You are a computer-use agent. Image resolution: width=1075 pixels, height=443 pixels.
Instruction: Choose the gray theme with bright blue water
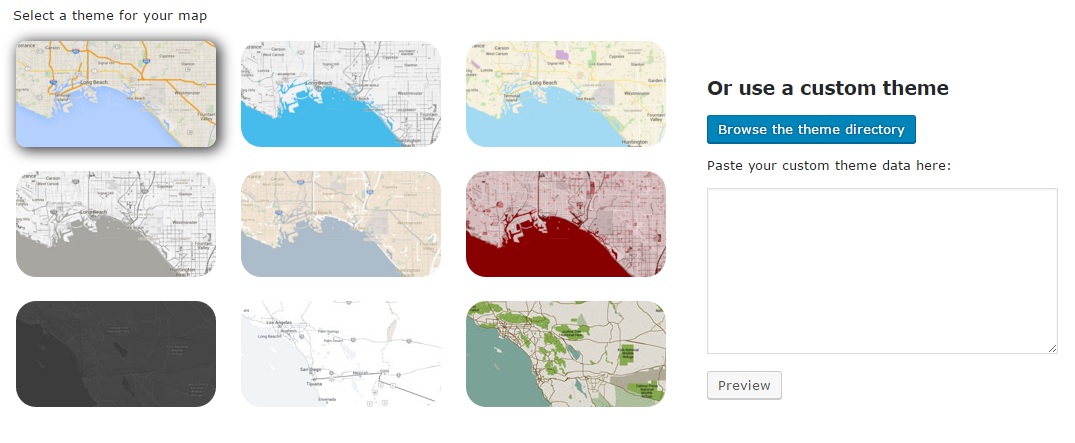[341, 94]
